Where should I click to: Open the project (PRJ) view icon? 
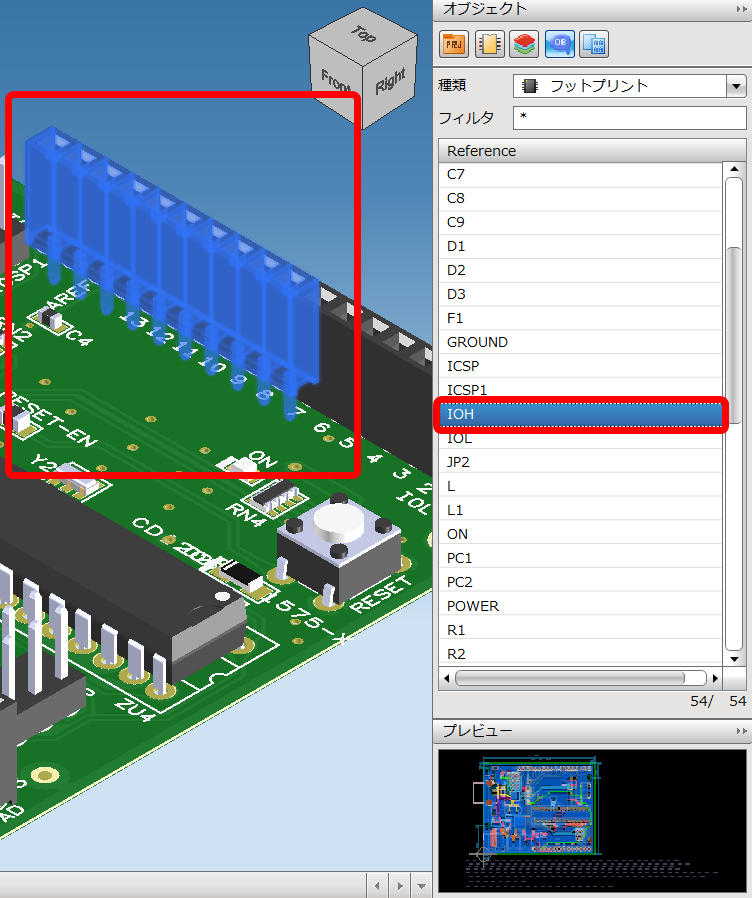pos(454,44)
